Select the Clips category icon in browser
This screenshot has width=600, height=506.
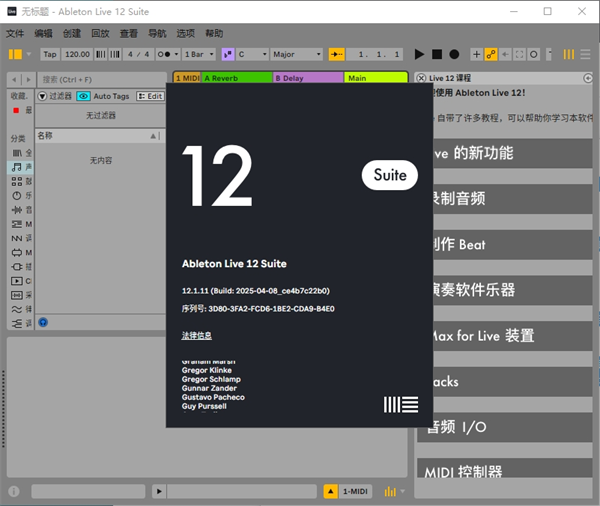tap(16, 281)
